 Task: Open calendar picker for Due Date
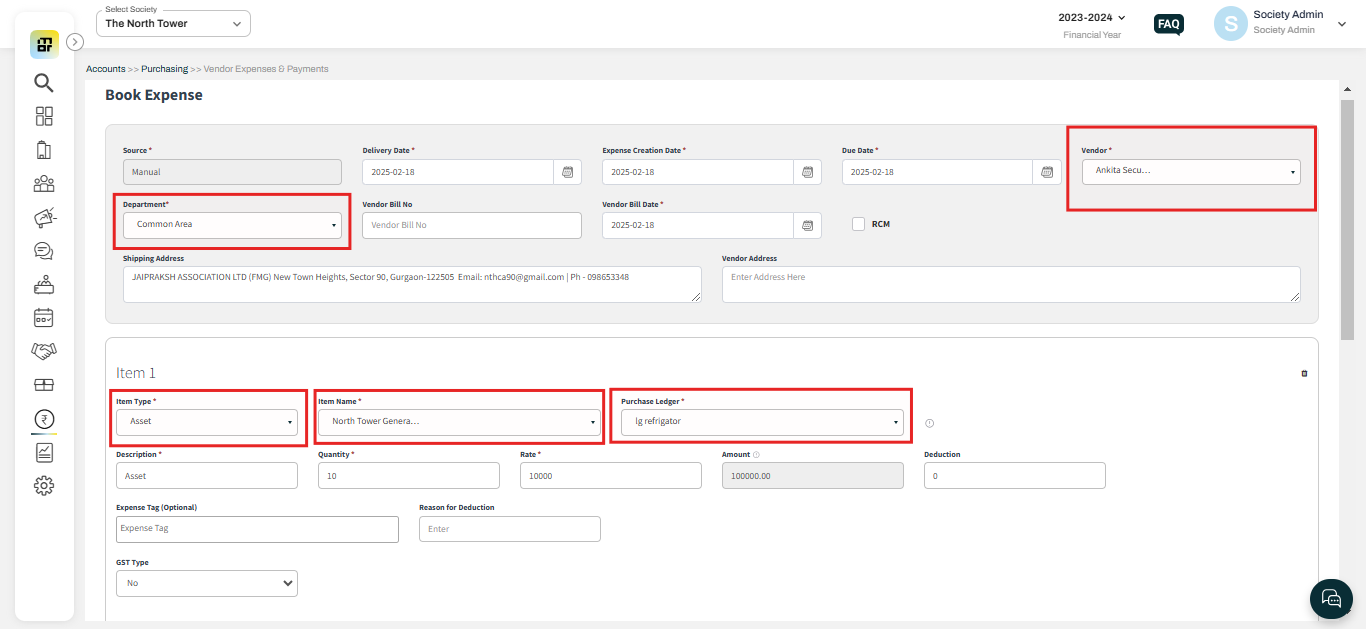(x=1046, y=172)
